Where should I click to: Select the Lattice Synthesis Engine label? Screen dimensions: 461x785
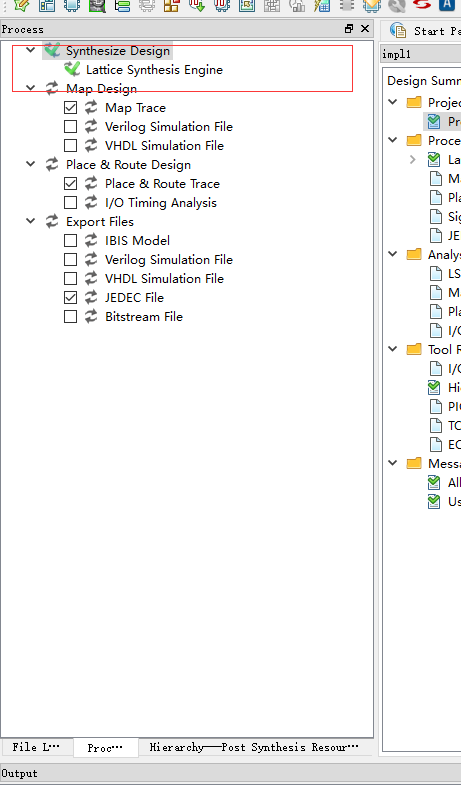pyautogui.click(x=154, y=70)
